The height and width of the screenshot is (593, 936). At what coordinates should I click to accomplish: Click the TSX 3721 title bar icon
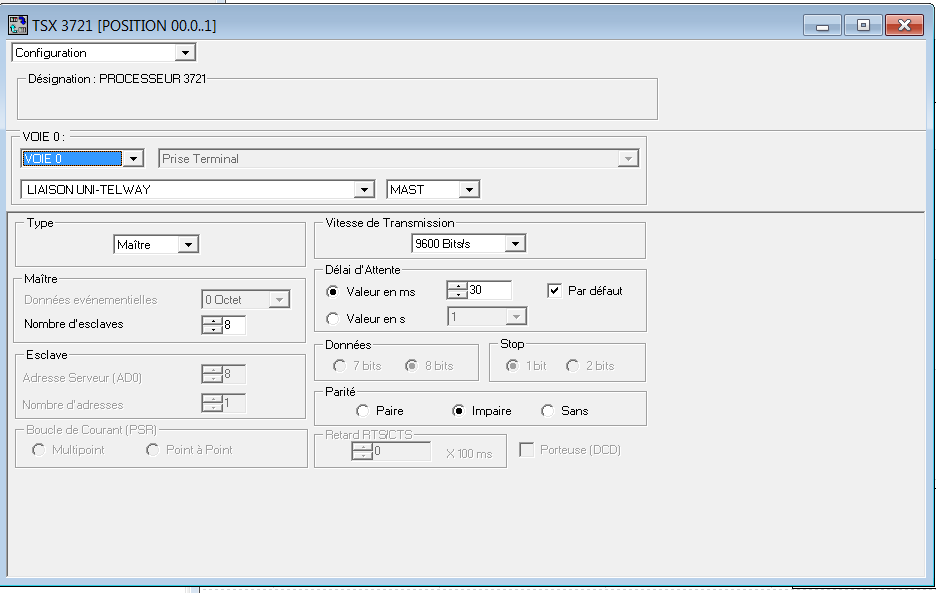tap(17, 24)
